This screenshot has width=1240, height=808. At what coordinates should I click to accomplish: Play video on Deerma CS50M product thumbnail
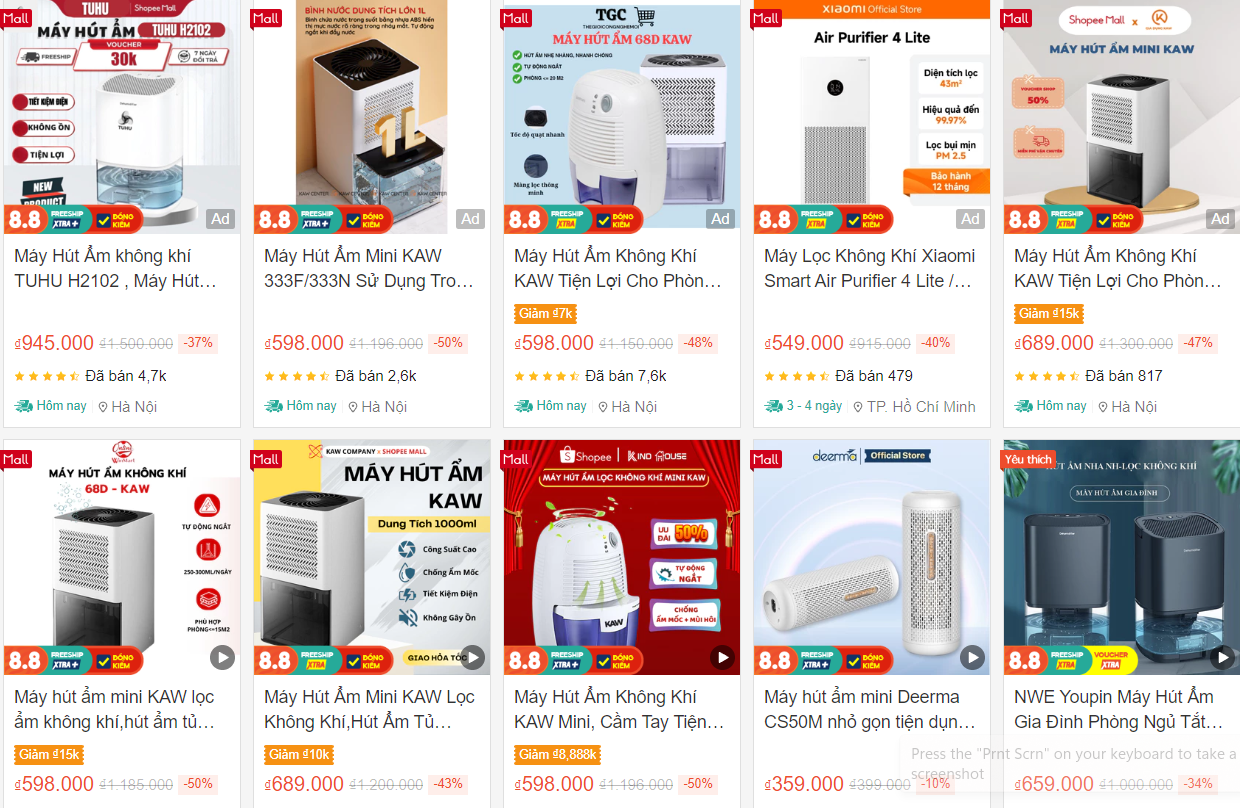(x=972, y=657)
